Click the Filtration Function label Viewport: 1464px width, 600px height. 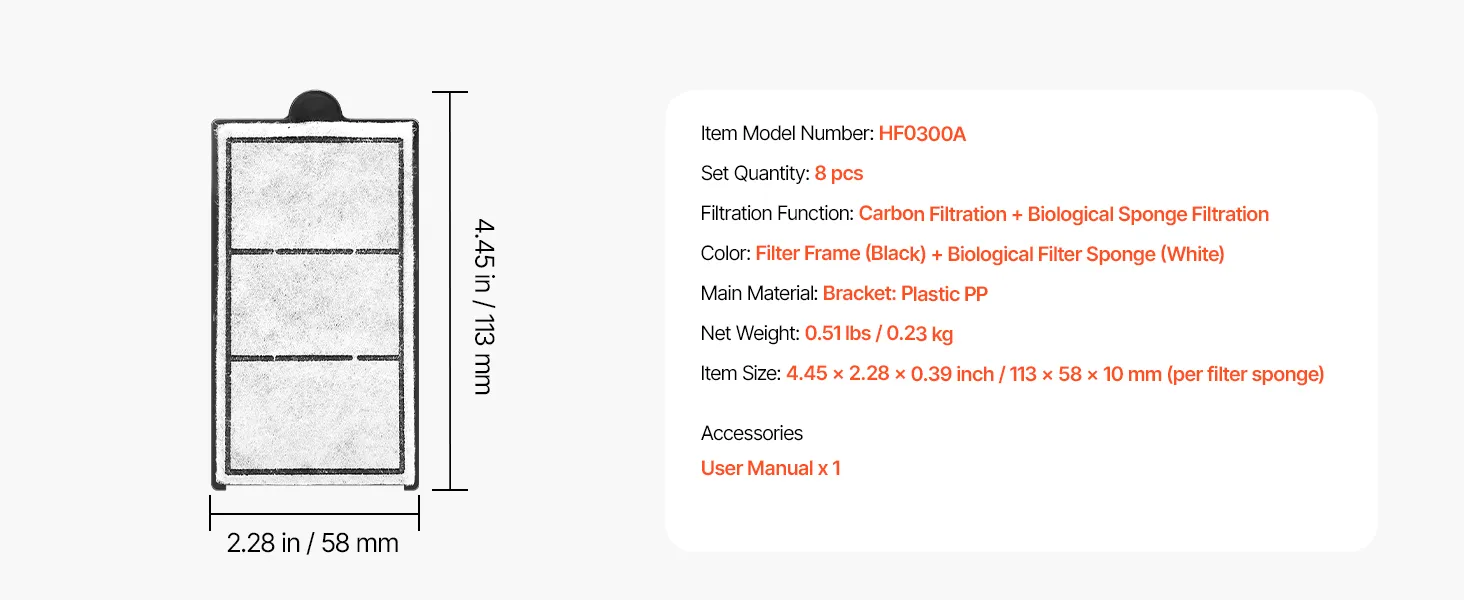[x=777, y=214]
